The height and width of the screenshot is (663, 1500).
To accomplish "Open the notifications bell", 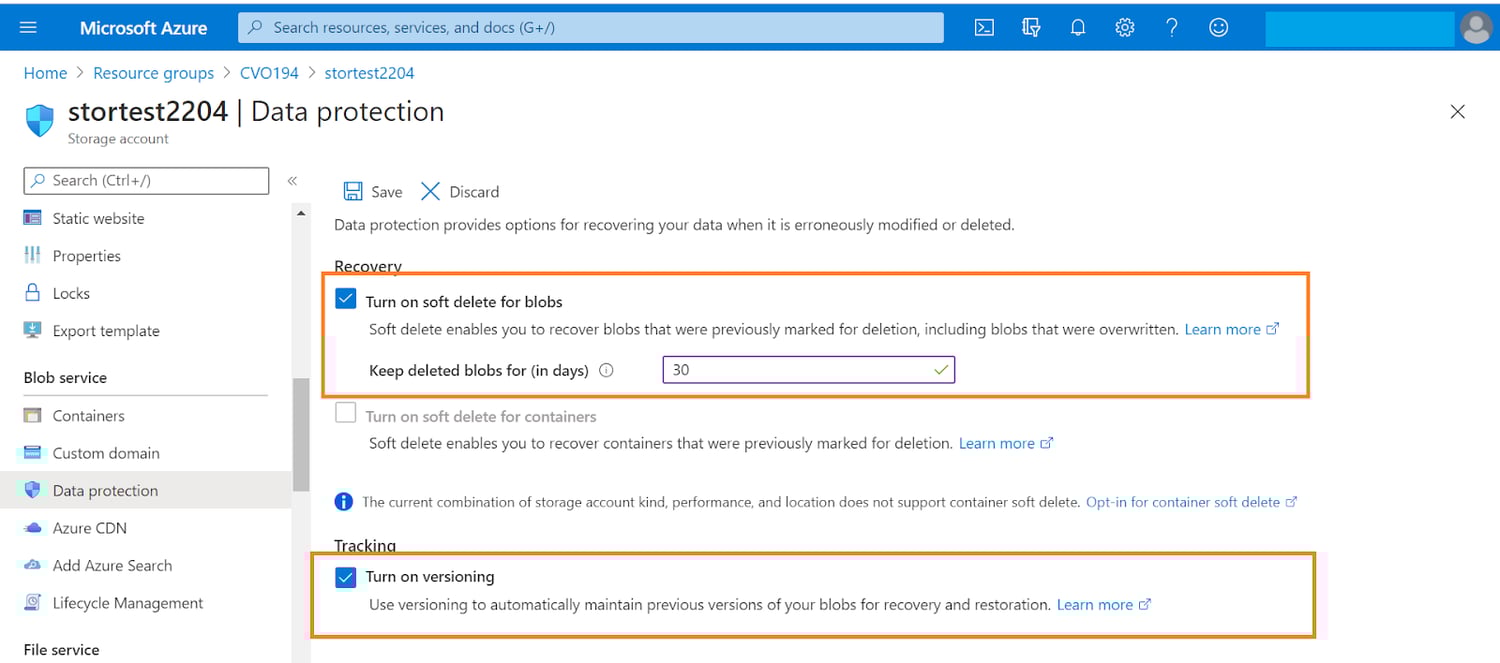I will [1078, 27].
